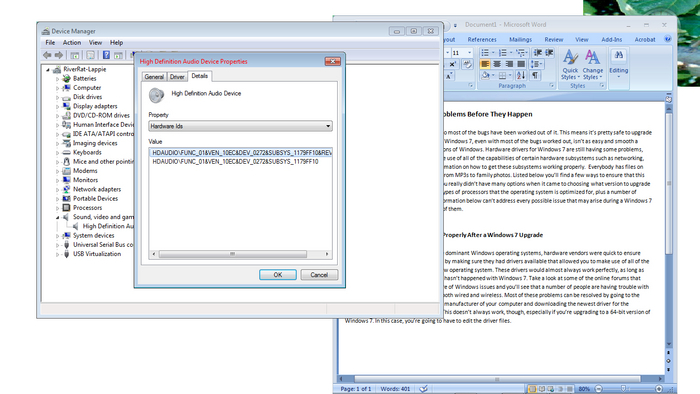Screen dimensions: 700x394
Task: Open the Mailings tab in Word ribbon
Action: 521,39
